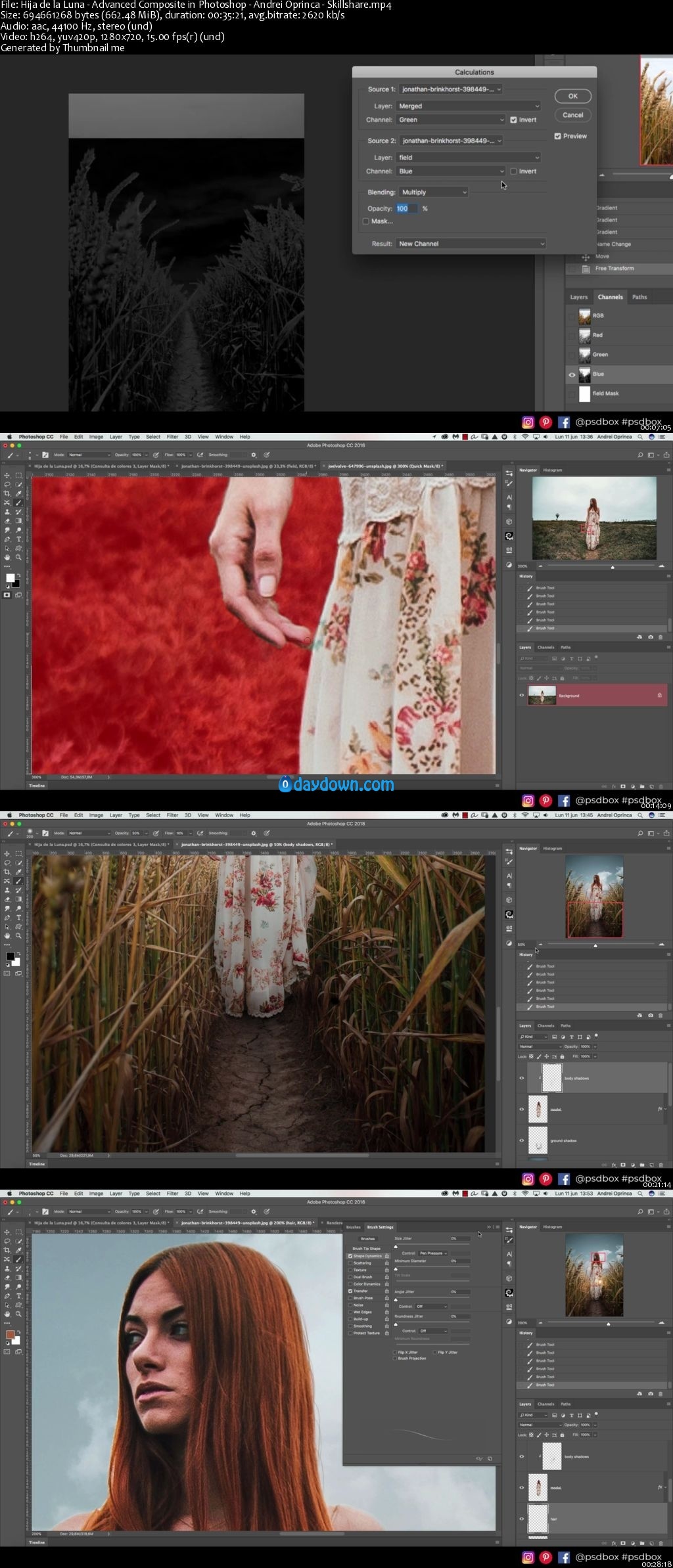Open the Blending dropdown set to Multiply
This screenshot has height=1568, width=673.
pos(433,192)
